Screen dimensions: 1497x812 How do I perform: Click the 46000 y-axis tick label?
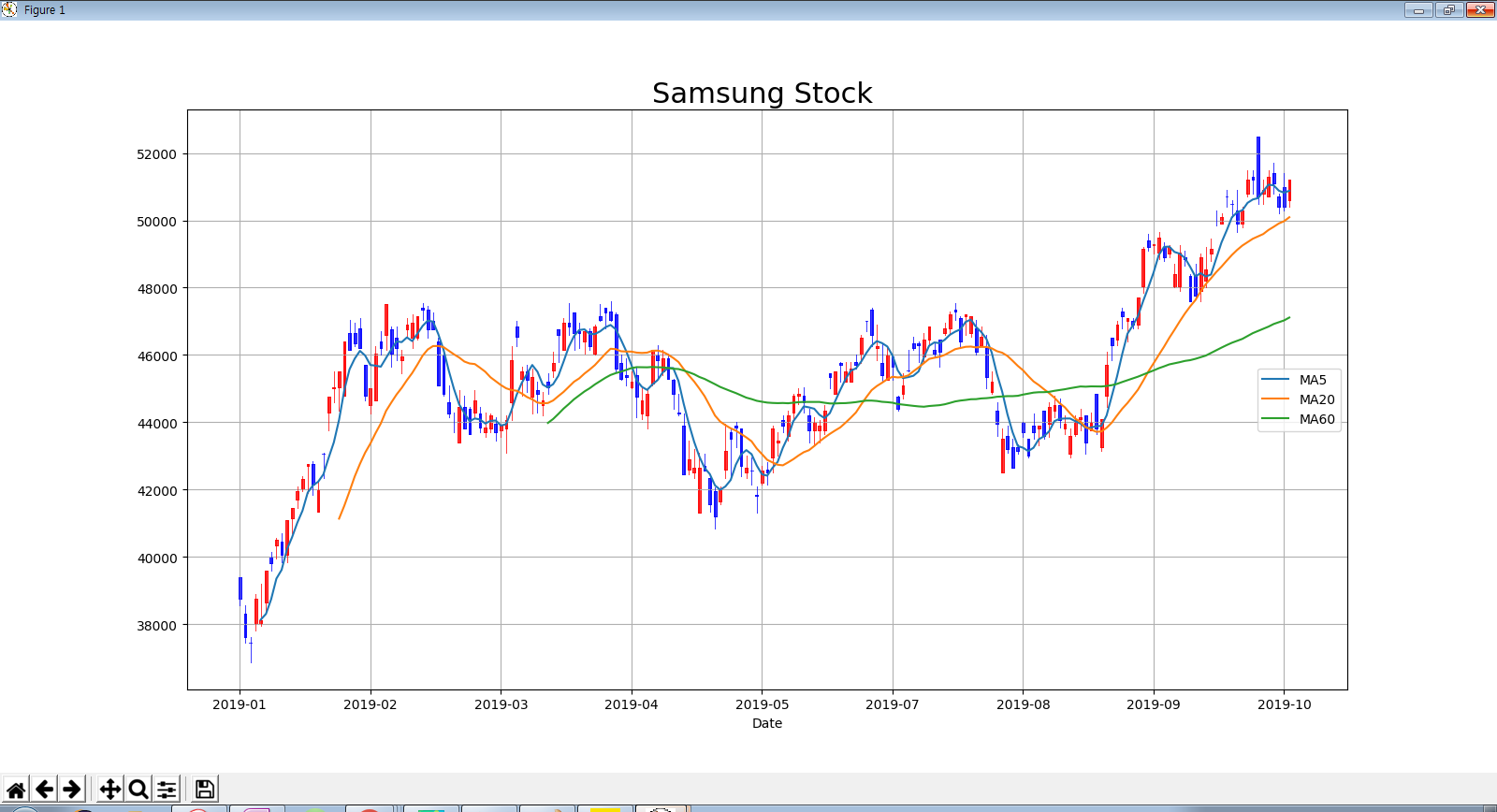156,356
